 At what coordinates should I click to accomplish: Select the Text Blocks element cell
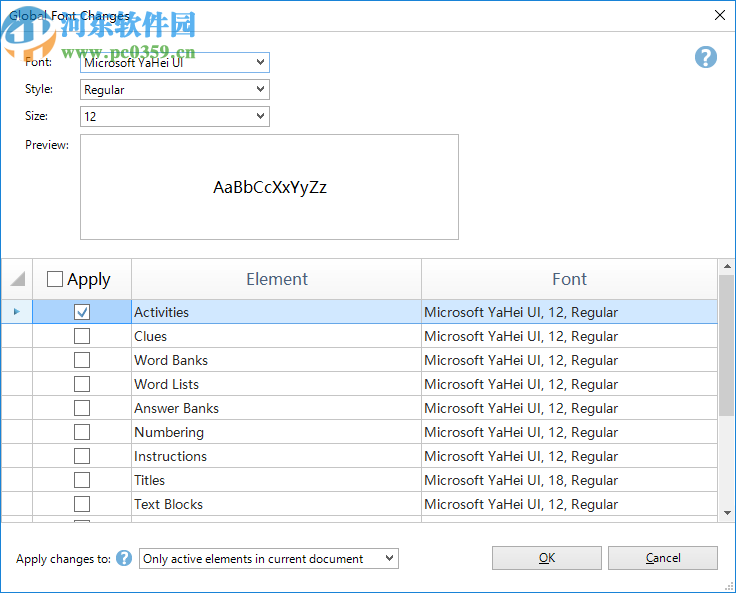click(x=276, y=504)
